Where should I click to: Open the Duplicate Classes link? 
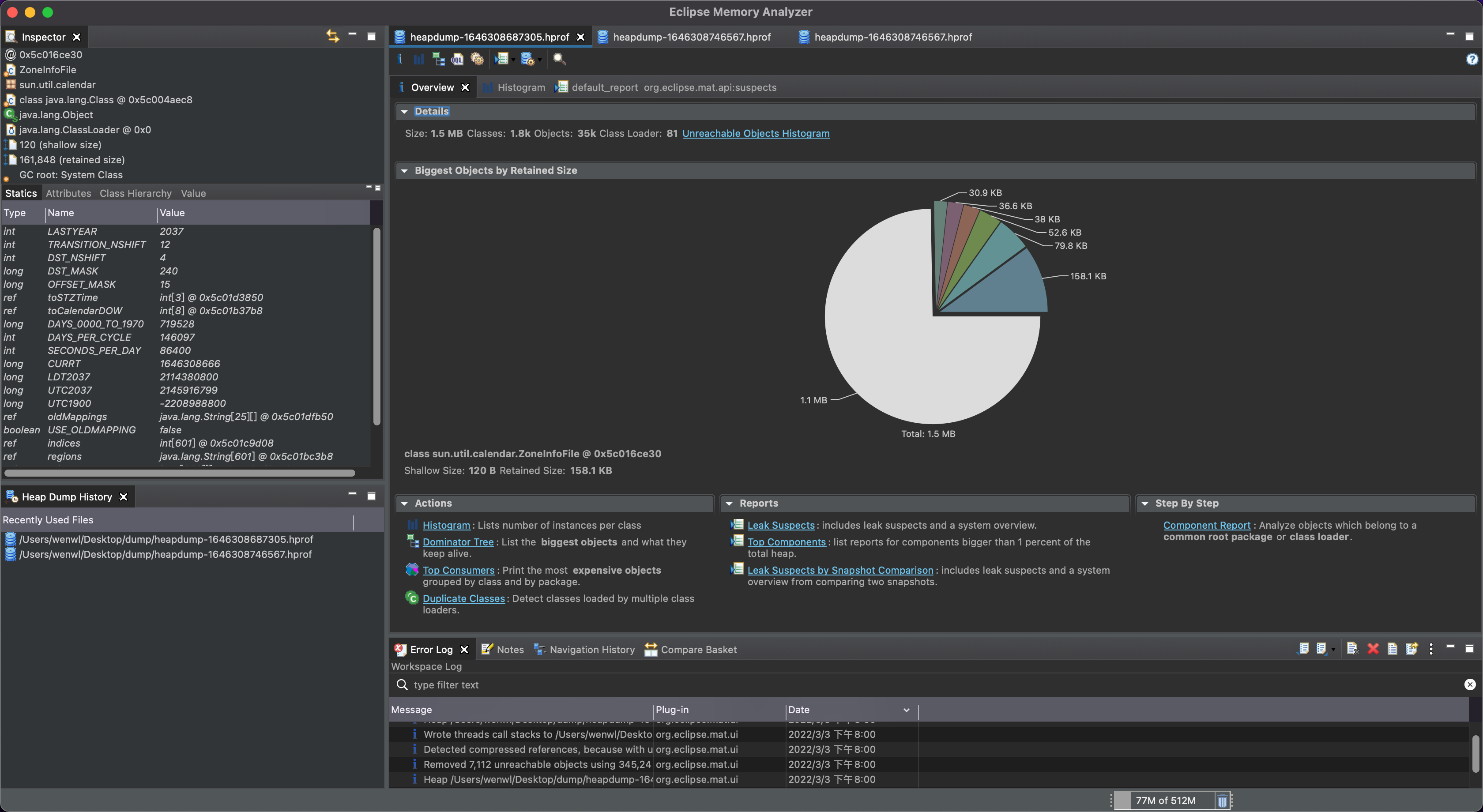tap(463, 598)
